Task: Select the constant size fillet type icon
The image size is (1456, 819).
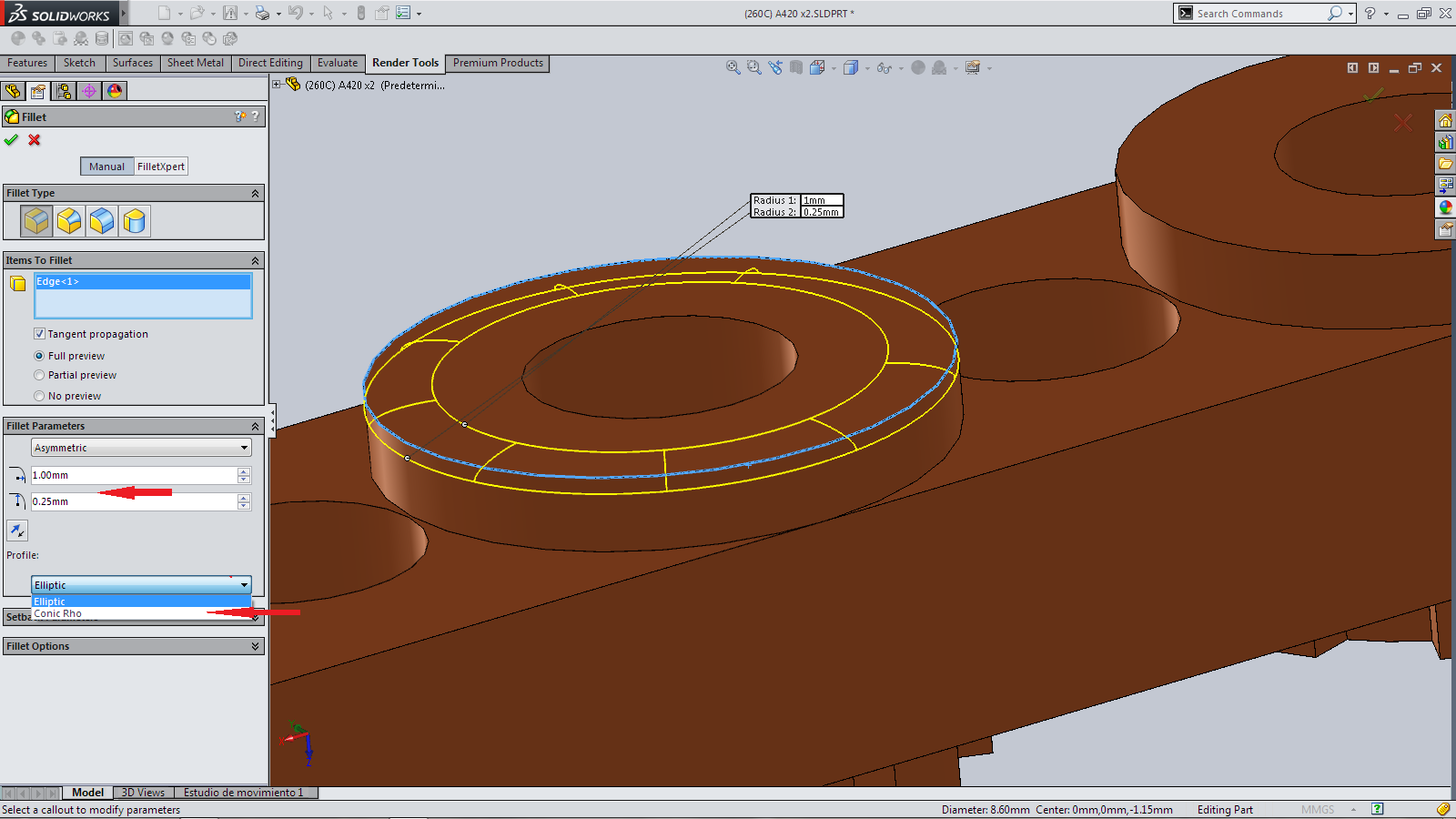Action: tap(36, 221)
